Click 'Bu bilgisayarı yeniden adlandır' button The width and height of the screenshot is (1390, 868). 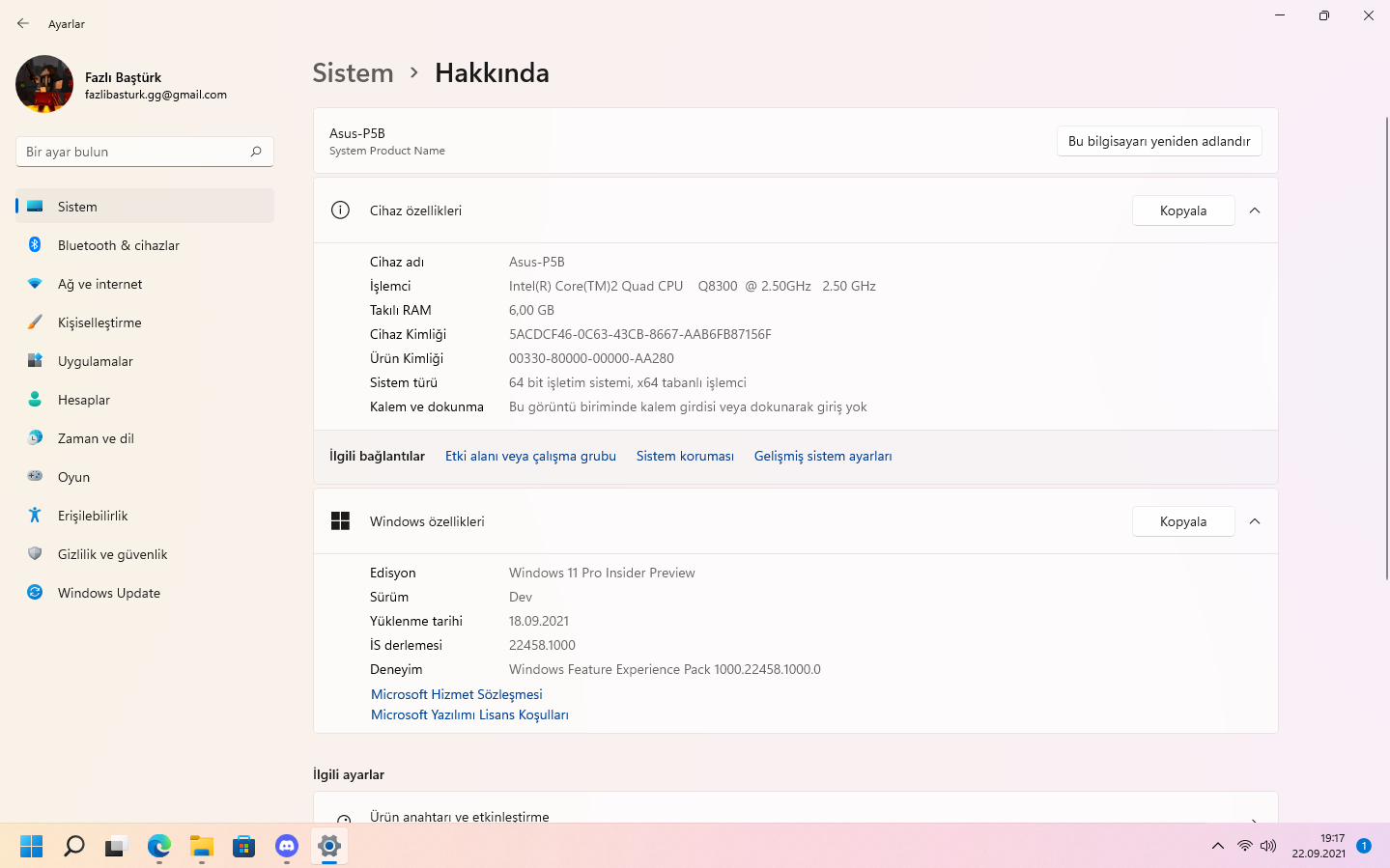1159,141
